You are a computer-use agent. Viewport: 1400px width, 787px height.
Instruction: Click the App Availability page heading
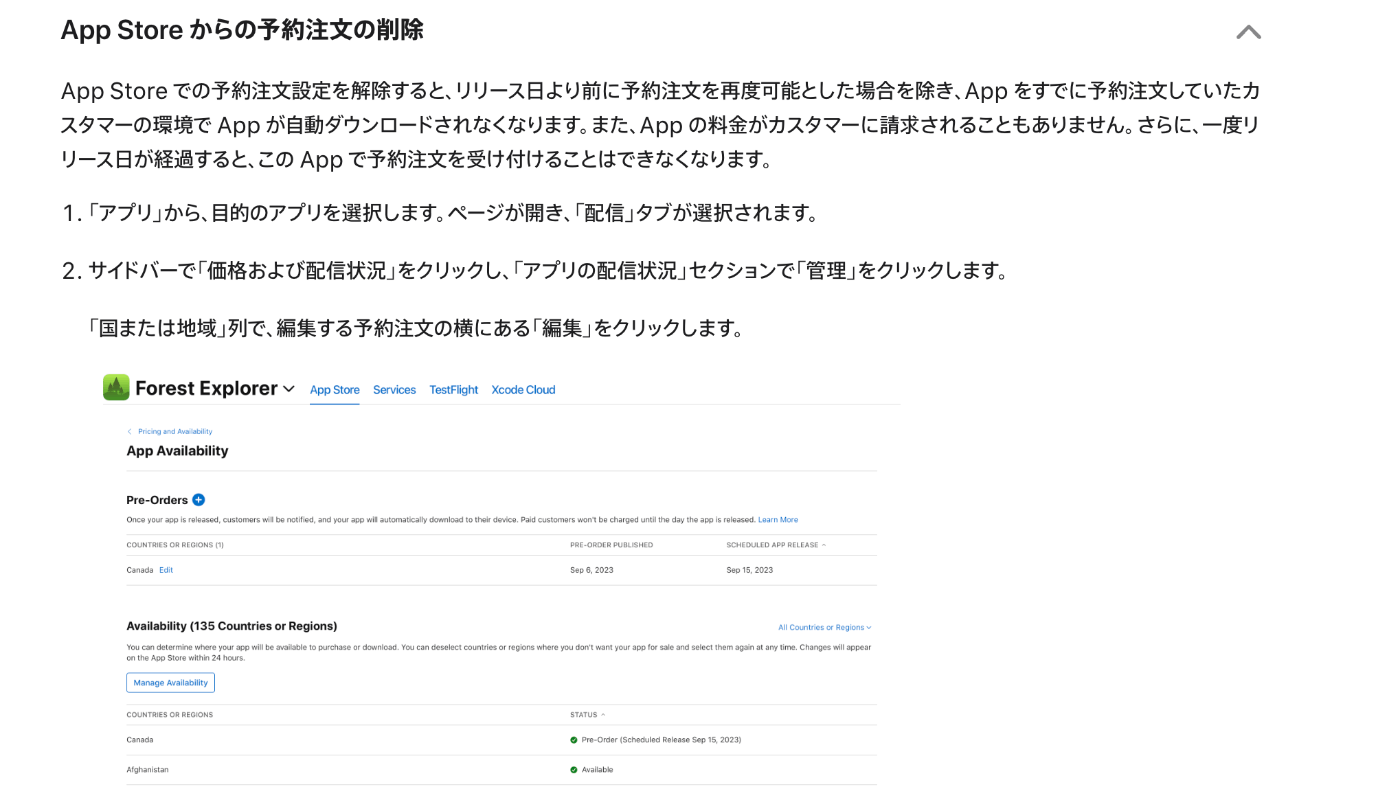177,451
